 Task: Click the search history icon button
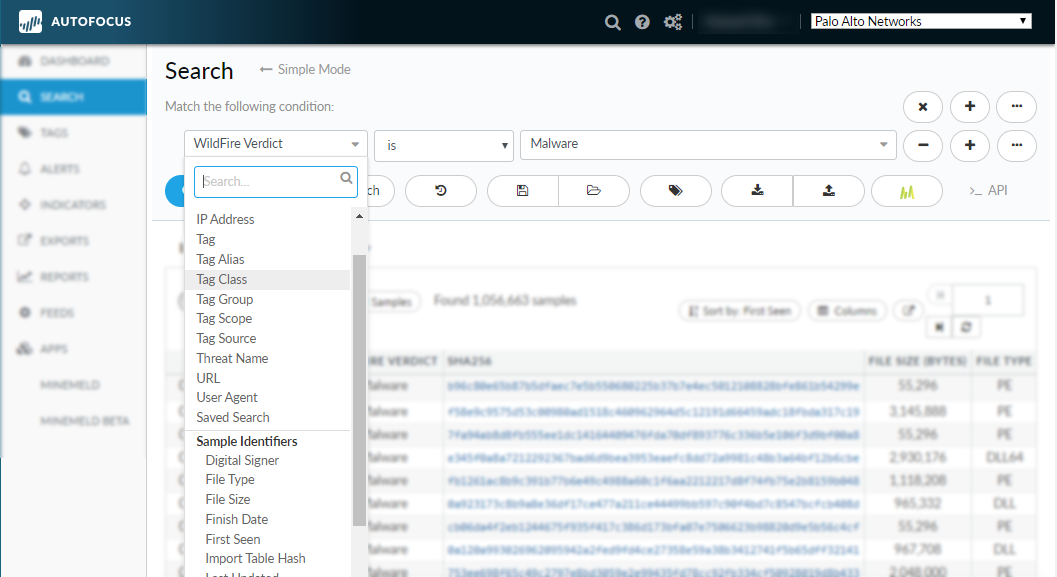(x=441, y=191)
